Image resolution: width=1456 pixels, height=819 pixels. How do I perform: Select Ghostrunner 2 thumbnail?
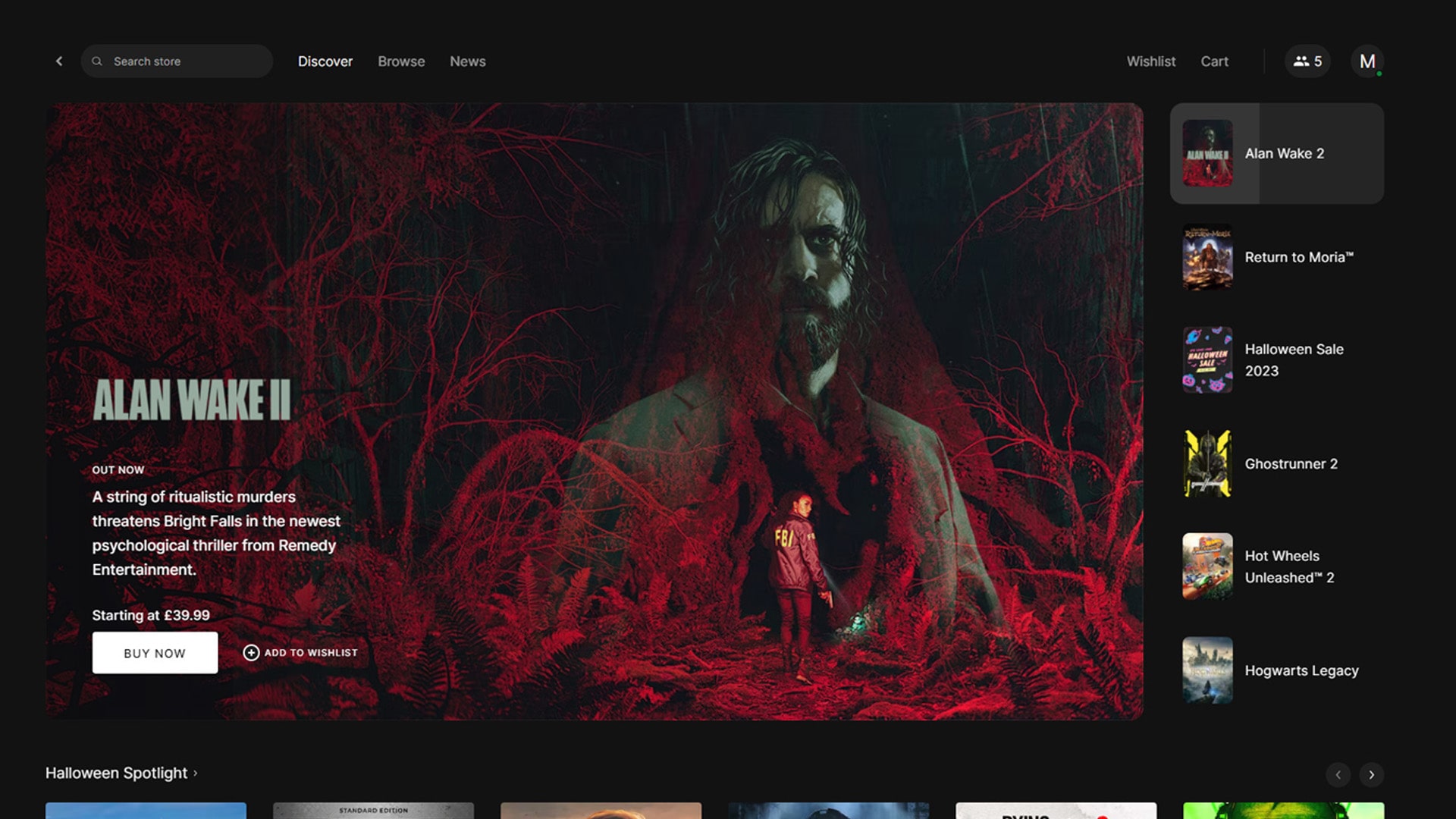pos(1207,463)
